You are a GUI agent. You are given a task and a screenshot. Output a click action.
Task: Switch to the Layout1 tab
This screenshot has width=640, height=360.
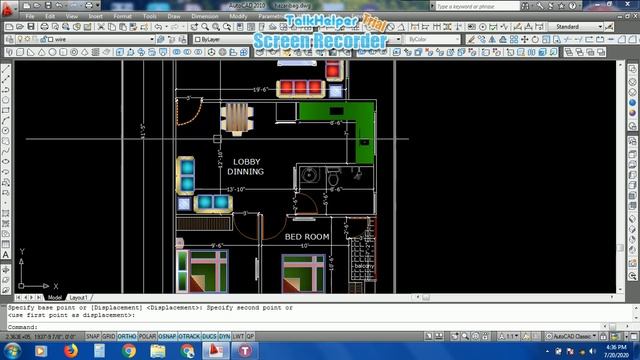[78, 298]
